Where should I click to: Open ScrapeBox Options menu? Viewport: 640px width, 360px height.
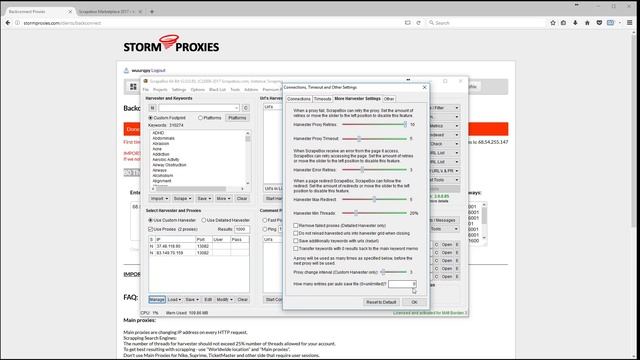click(x=198, y=89)
